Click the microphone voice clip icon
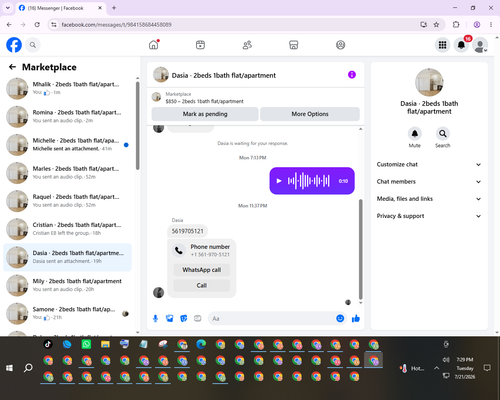Viewport: 500px width, 400px height. pos(155,318)
